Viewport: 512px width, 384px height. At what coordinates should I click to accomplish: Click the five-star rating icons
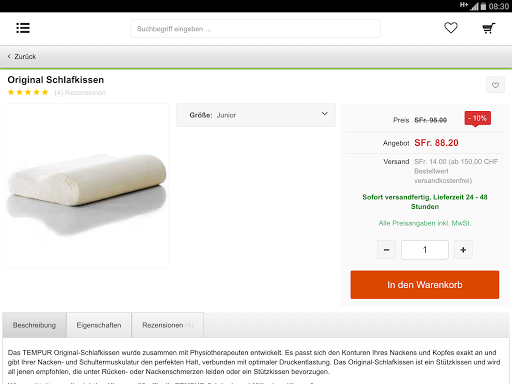(x=28, y=92)
